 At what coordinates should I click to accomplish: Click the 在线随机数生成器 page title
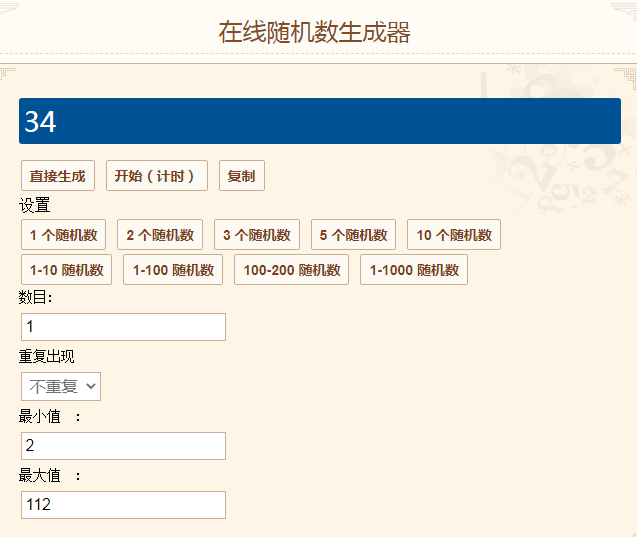pyautogui.click(x=314, y=32)
